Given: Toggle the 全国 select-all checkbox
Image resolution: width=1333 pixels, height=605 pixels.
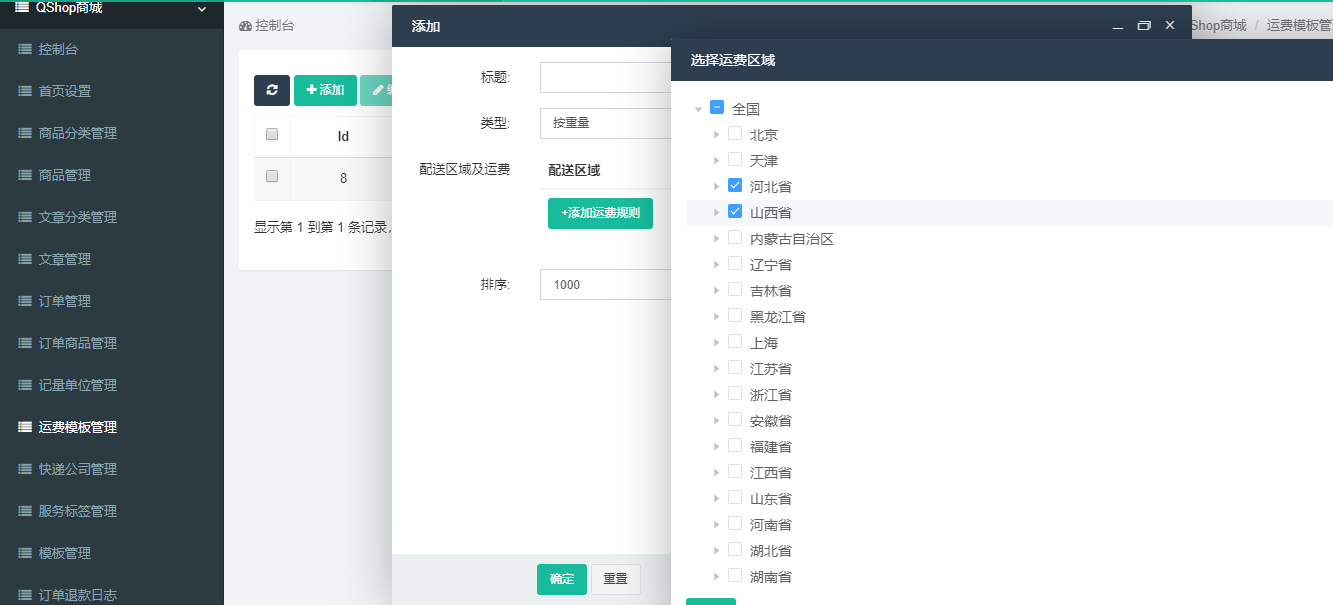Looking at the screenshot, I should coord(717,108).
